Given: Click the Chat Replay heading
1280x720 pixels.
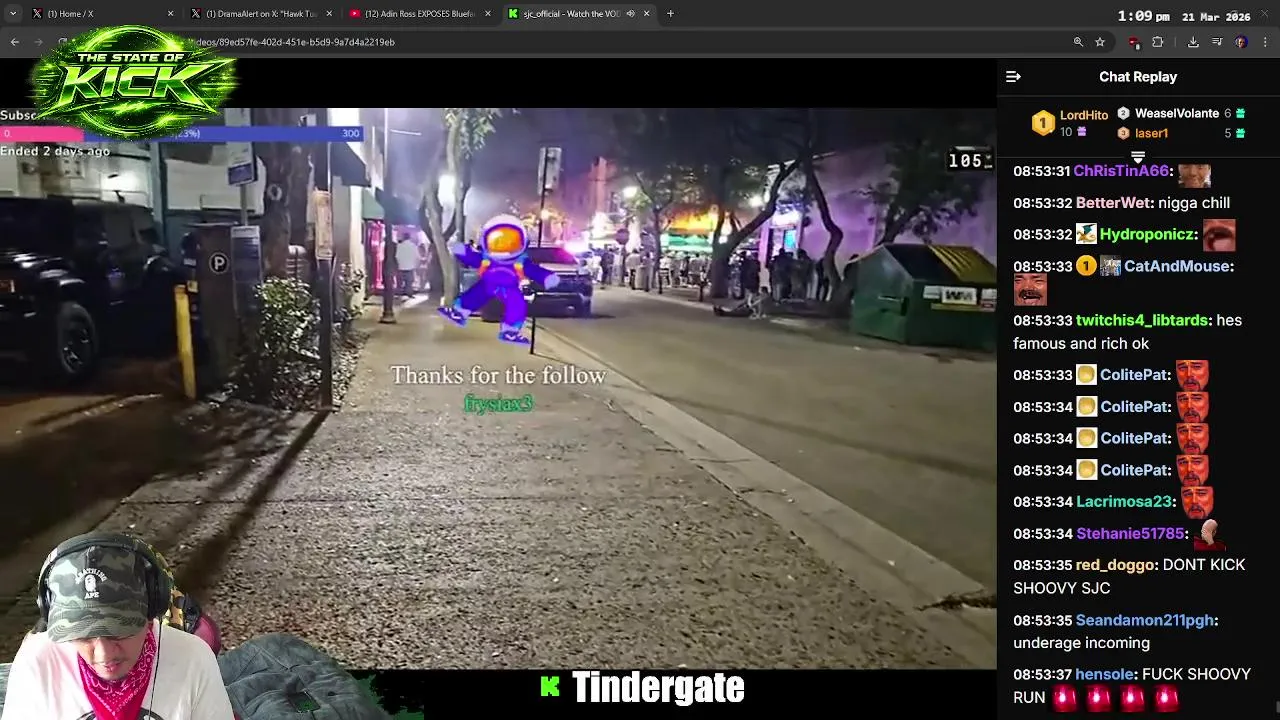Looking at the screenshot, I should (1138, 77).
